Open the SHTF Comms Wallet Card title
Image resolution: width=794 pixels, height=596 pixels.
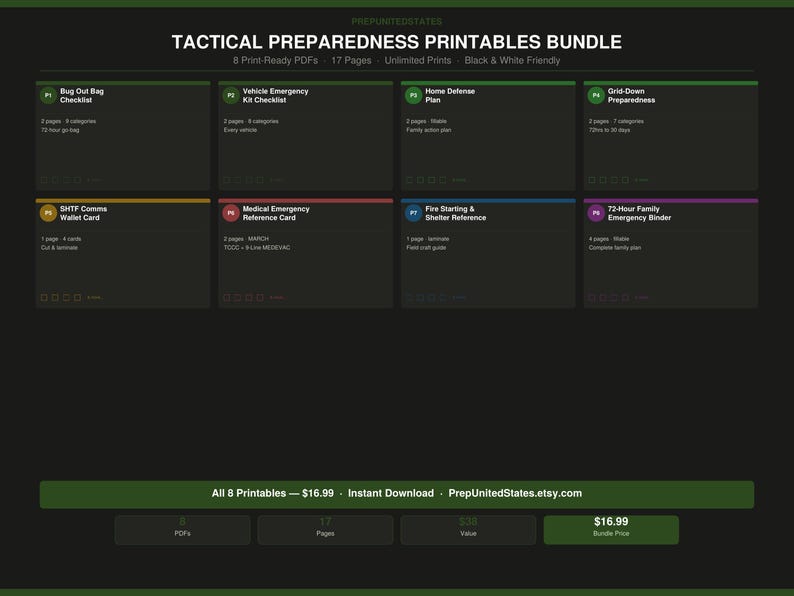tap(84, 213)
